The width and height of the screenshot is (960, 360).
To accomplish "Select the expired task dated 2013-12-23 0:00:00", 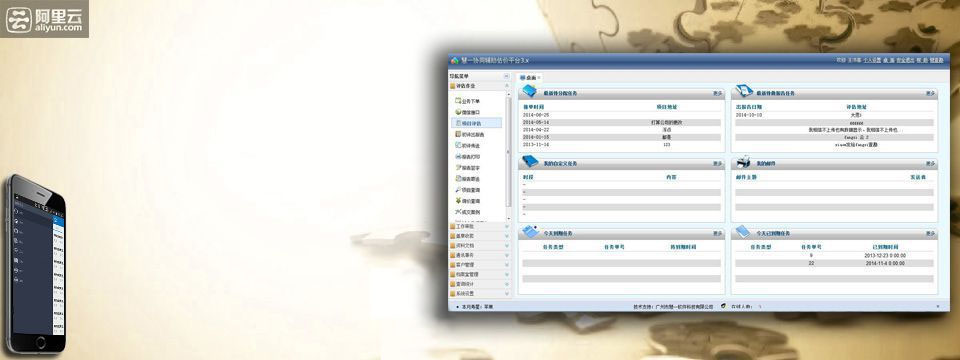I will click(834, 255).
